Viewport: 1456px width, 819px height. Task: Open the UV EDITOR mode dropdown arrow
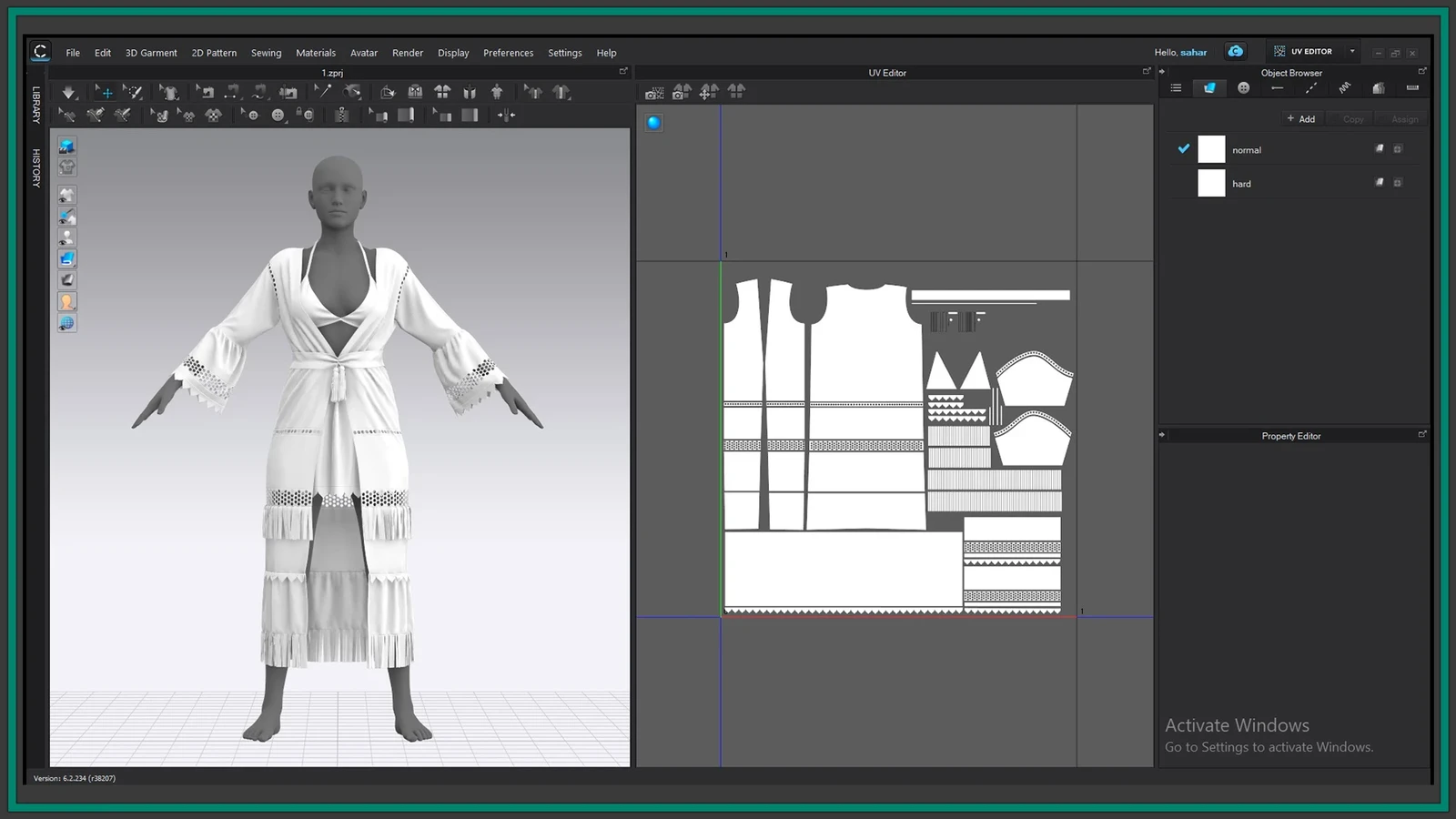[1352, 51]
